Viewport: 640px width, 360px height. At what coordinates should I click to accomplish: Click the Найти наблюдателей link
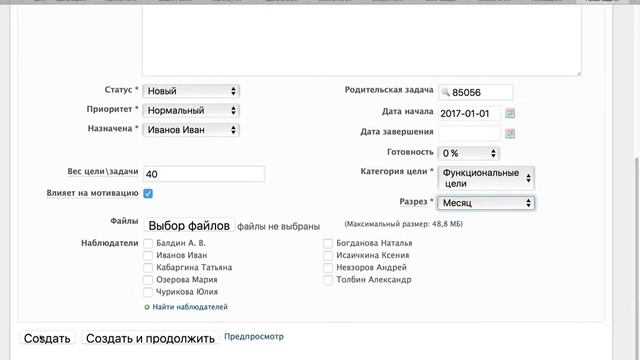[190, 307]
